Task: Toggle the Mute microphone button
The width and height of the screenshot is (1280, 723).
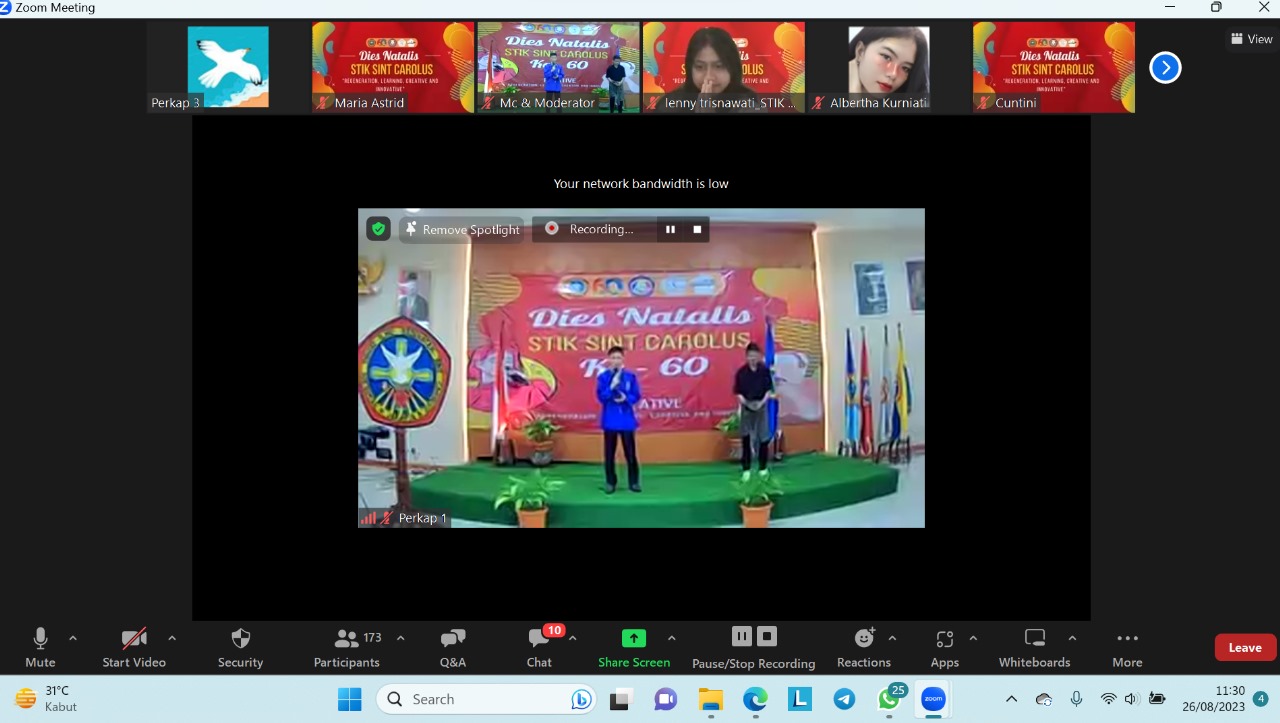Action: 40,639
